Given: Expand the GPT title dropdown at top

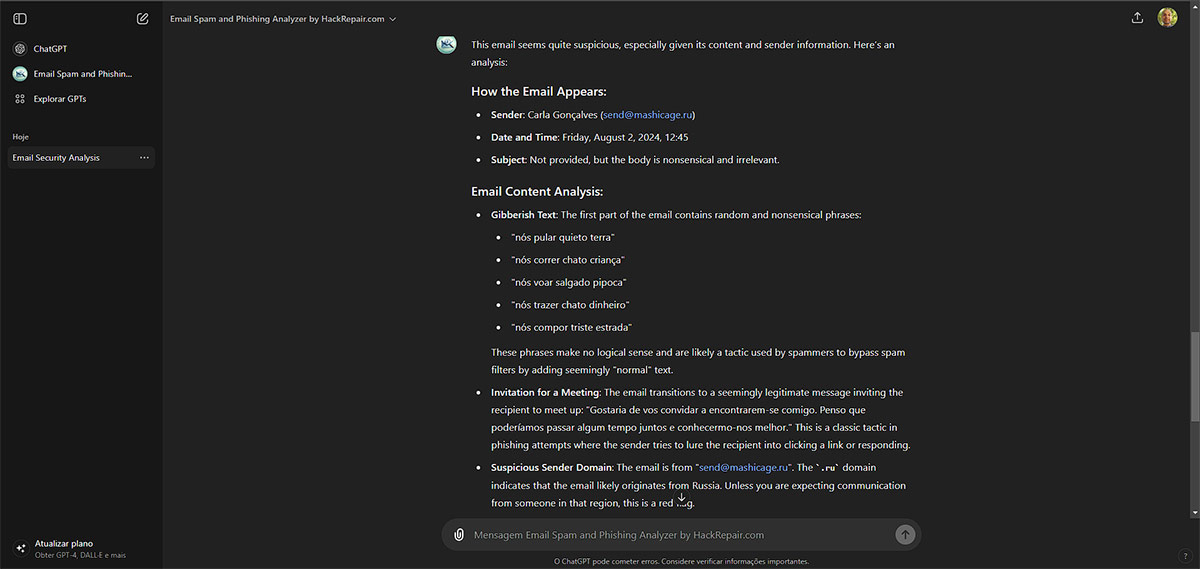Looking at the screenshot, I should 283,19.
